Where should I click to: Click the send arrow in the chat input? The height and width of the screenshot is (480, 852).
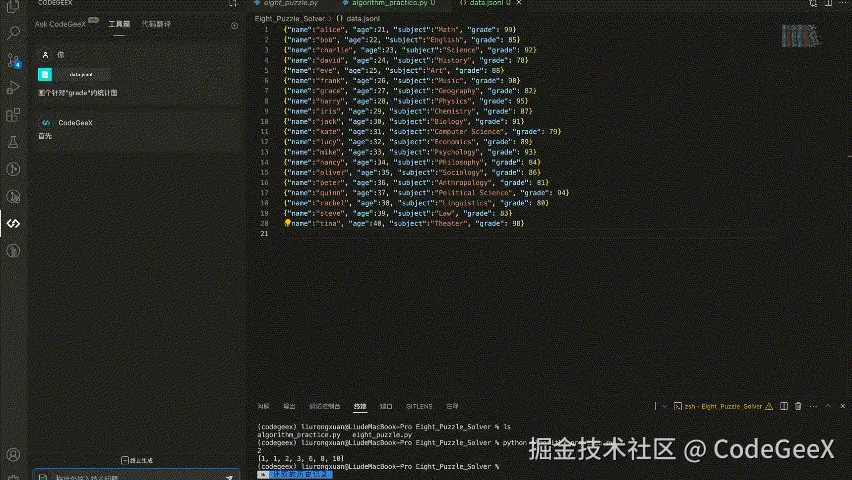[x=229, y=477]
